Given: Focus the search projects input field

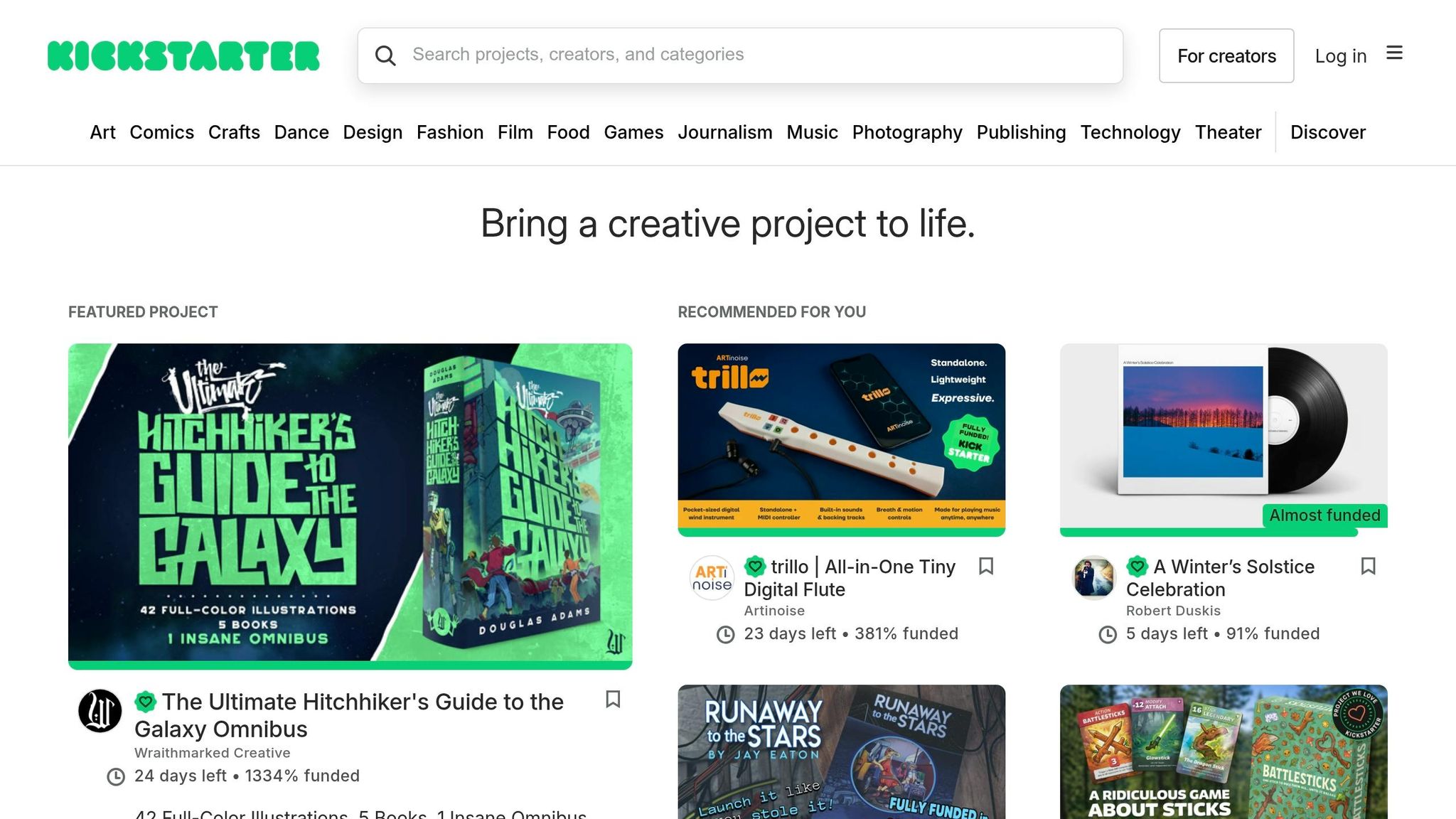Looking at the screenshot, I should (740, 55).
